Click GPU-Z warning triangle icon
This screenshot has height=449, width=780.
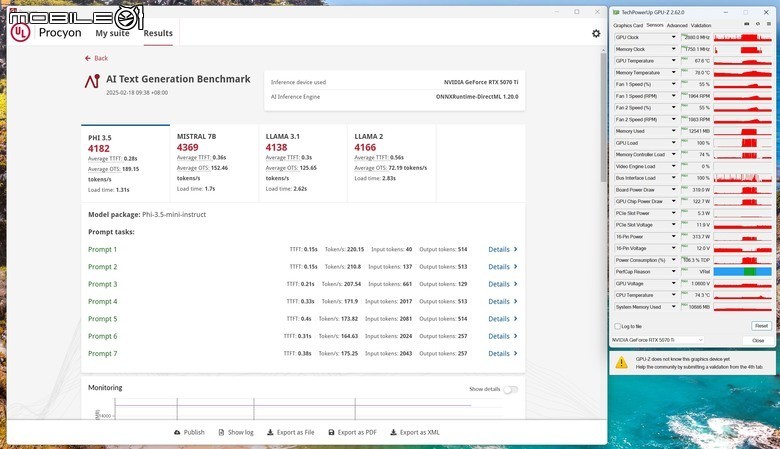point(621,362)
